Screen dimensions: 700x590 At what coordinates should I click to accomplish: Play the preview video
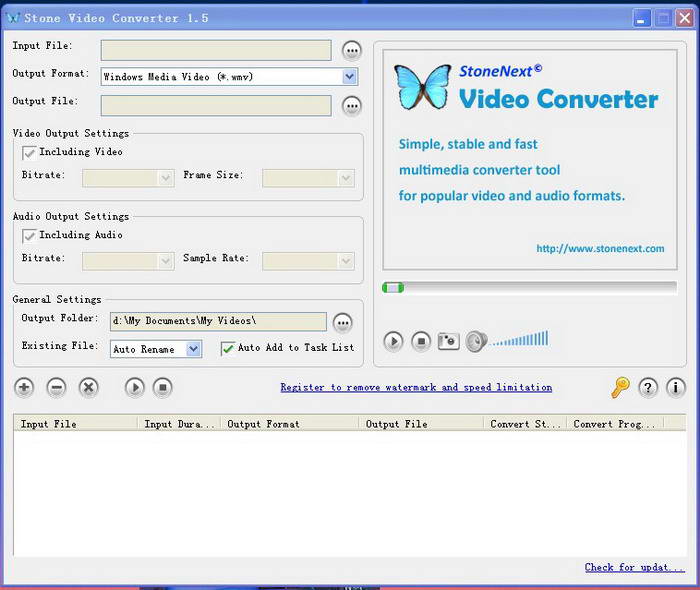point(393,341)
